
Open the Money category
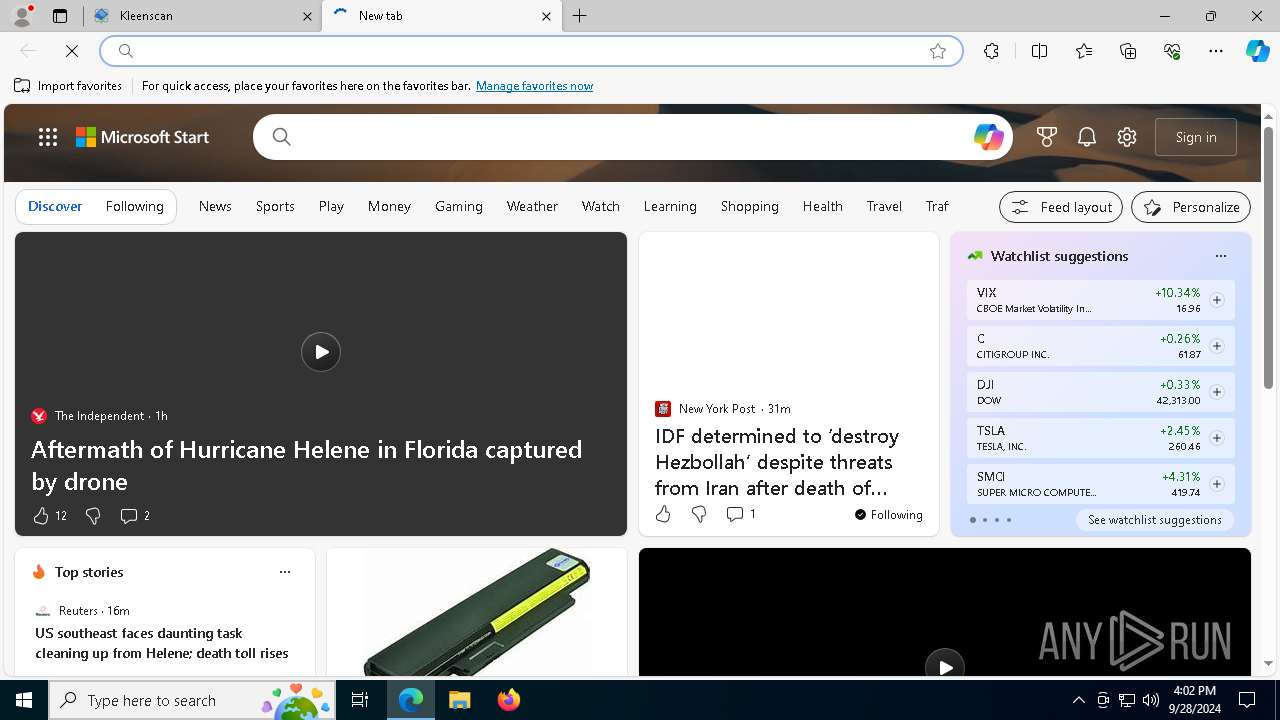[389, 206]
